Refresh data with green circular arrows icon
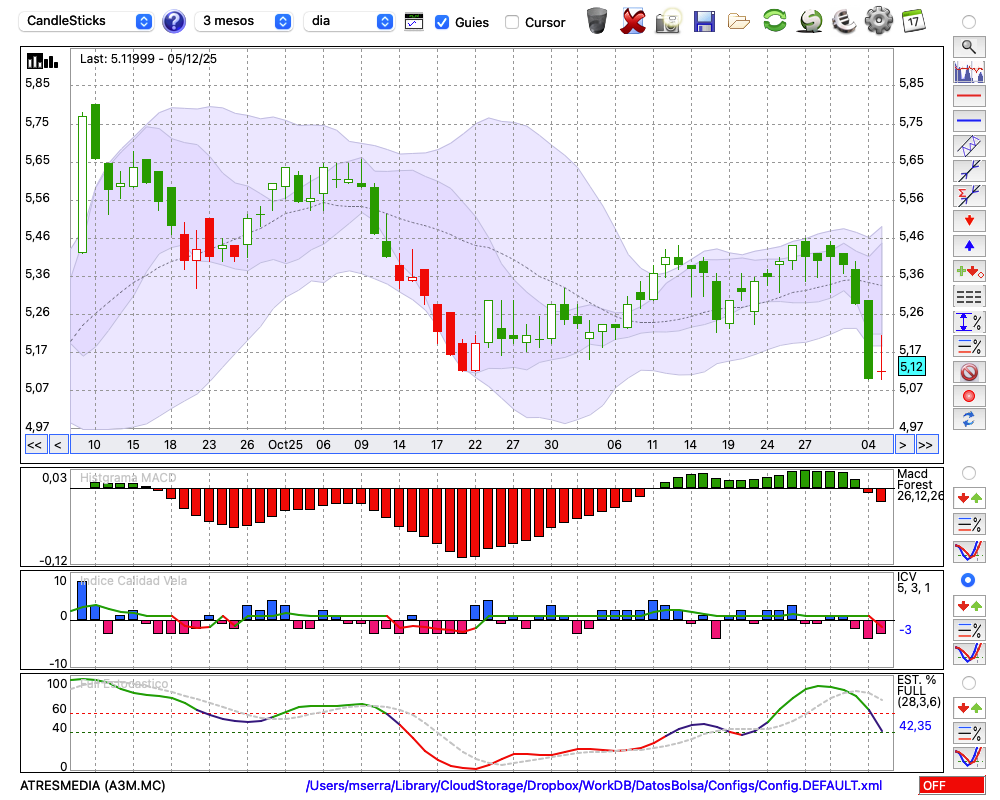The width and height of the screenshot is (1000, 800). (774, 21)
